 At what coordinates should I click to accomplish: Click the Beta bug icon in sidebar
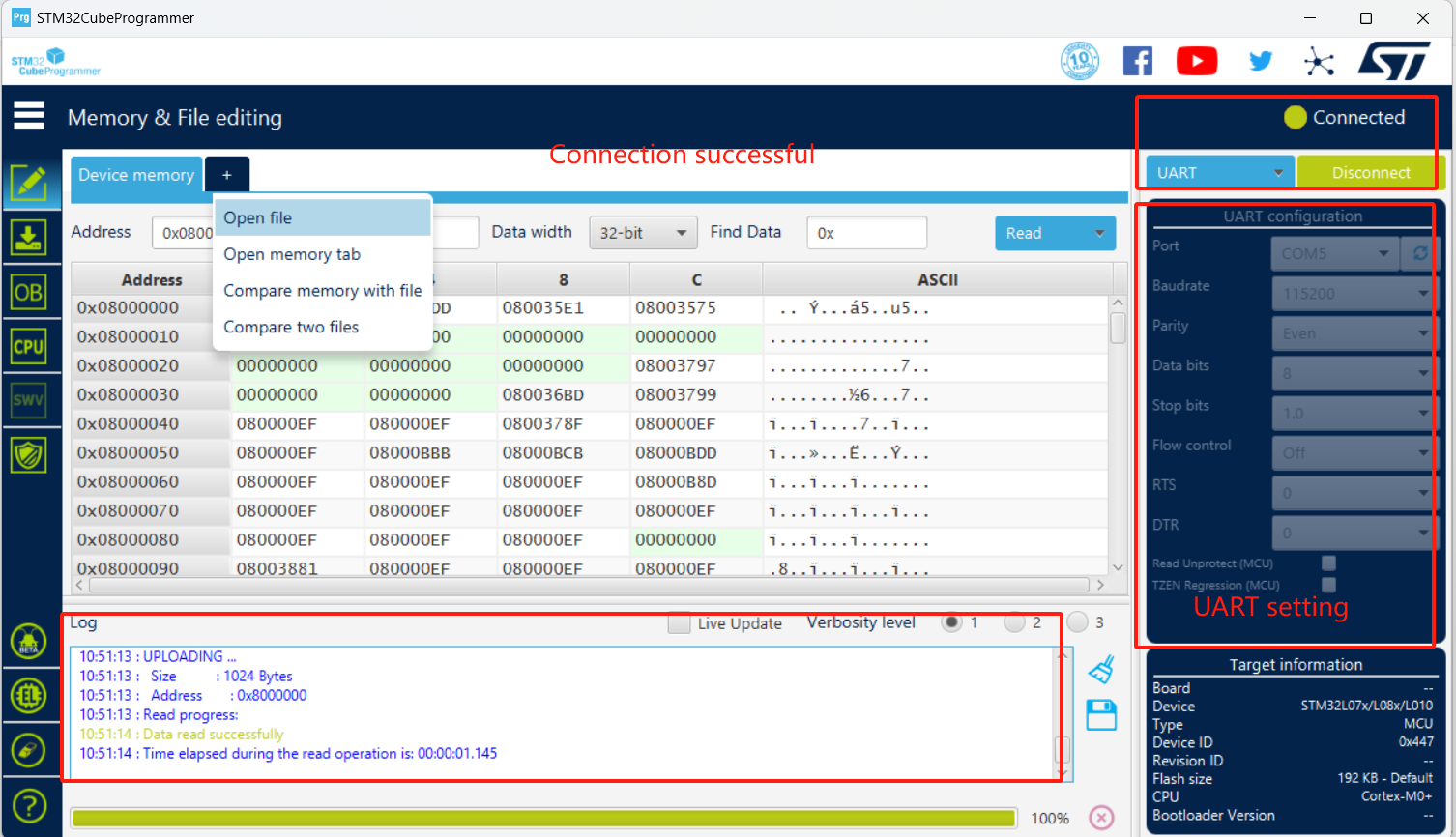(x=29, y=641)
